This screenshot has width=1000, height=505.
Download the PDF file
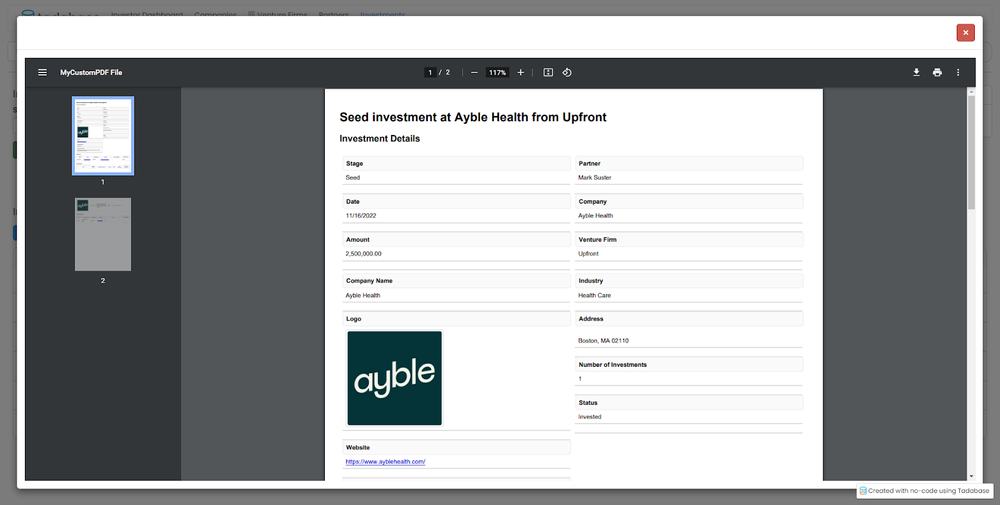tap(916, 73)
